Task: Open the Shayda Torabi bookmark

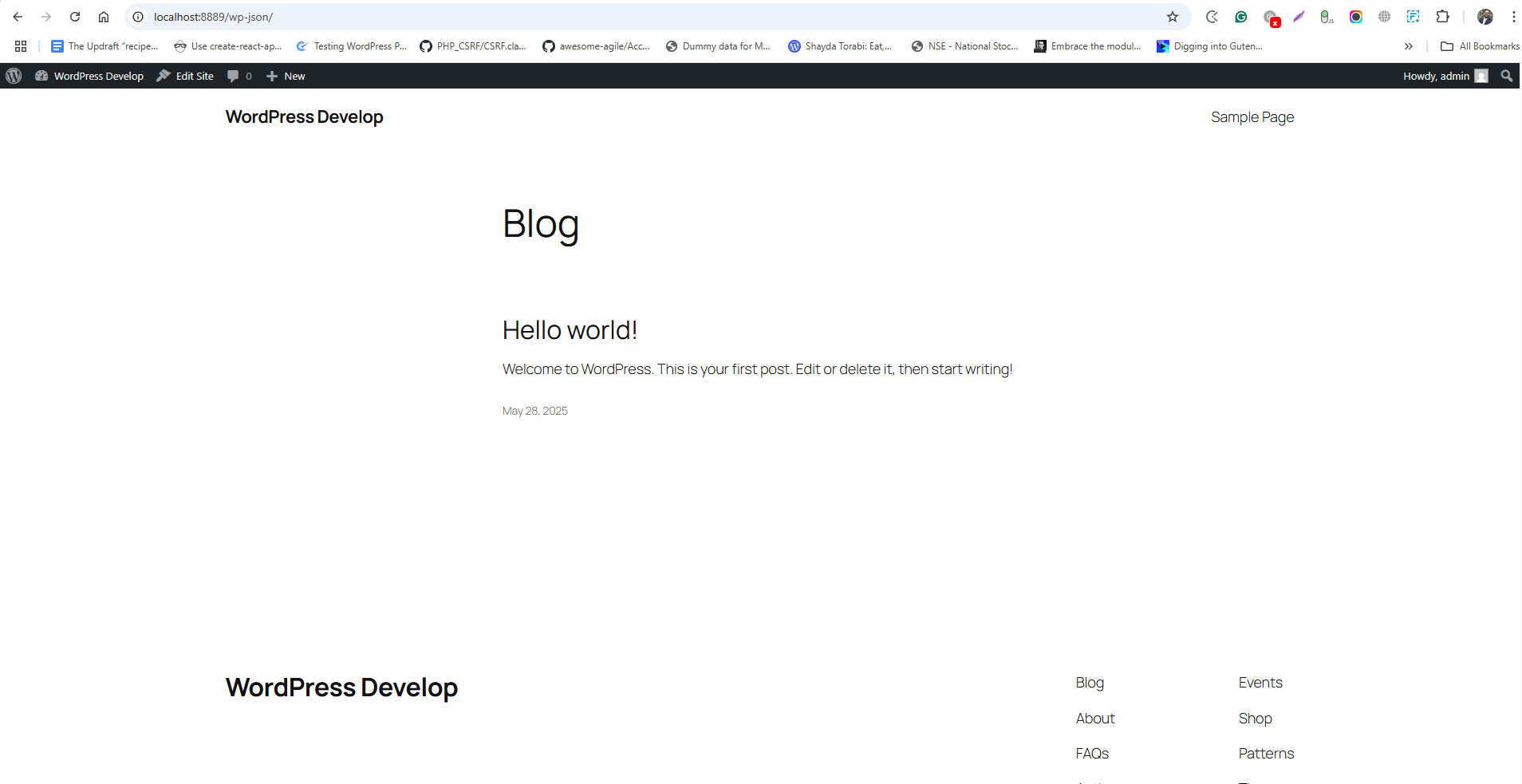Action: coord(840,46)
